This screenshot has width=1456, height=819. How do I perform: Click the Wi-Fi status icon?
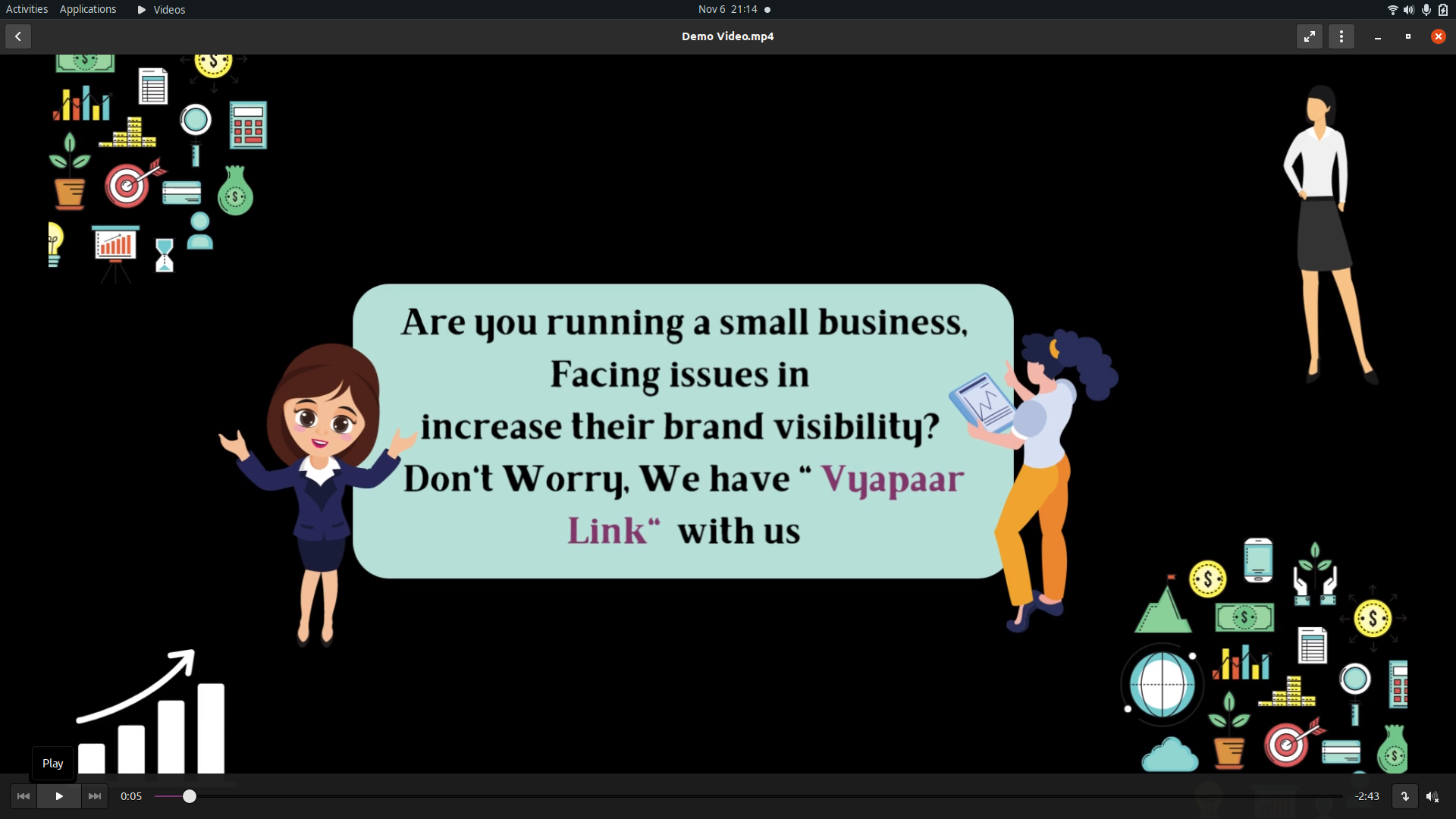[1392, 10]
